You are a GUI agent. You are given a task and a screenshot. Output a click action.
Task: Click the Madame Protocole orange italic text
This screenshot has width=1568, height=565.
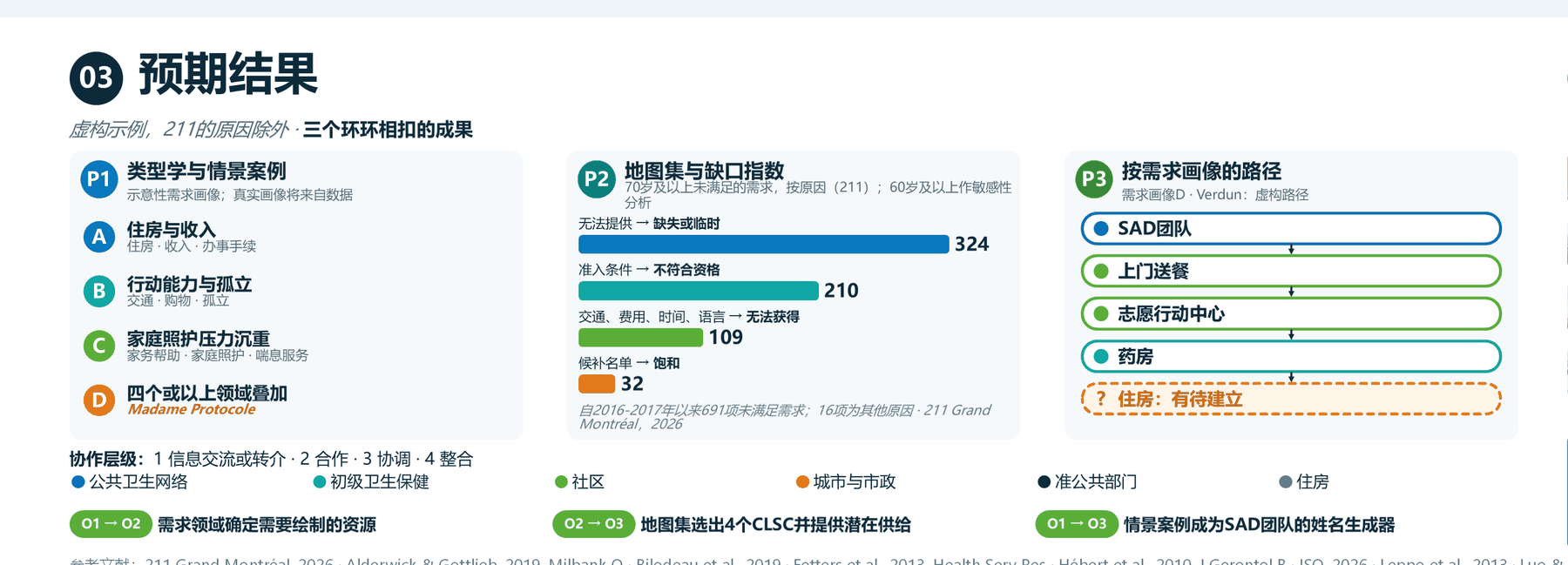coord(192,409)
